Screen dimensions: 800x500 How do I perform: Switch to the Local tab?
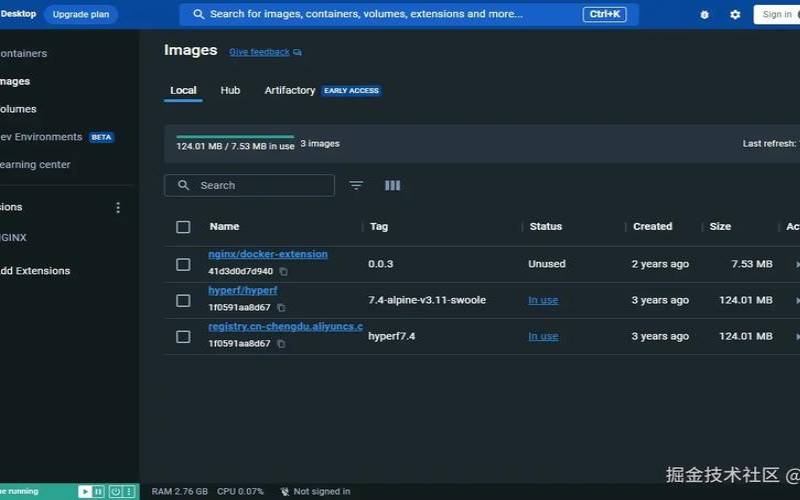(x=183, y=90)
